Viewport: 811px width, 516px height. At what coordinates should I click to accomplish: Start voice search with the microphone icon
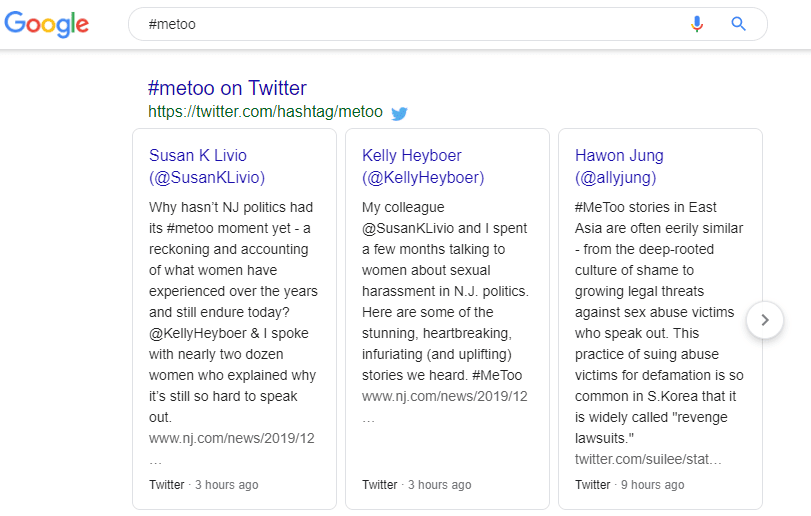pyautogui.click(x=697, y=24)
